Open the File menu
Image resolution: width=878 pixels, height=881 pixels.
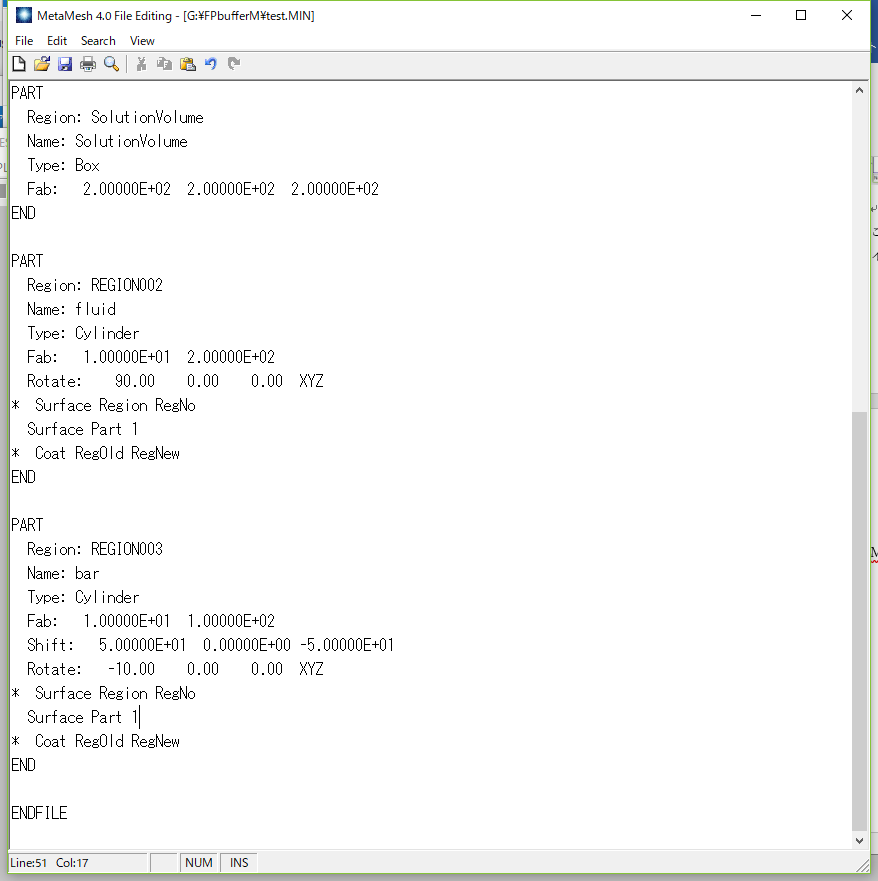[x=24, y=41]
